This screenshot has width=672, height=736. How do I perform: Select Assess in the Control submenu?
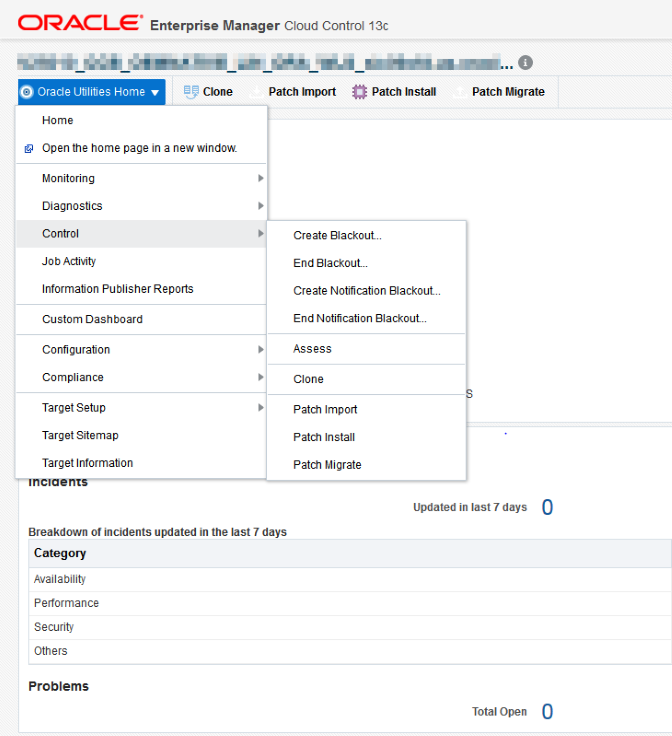(x=367, y=349)
